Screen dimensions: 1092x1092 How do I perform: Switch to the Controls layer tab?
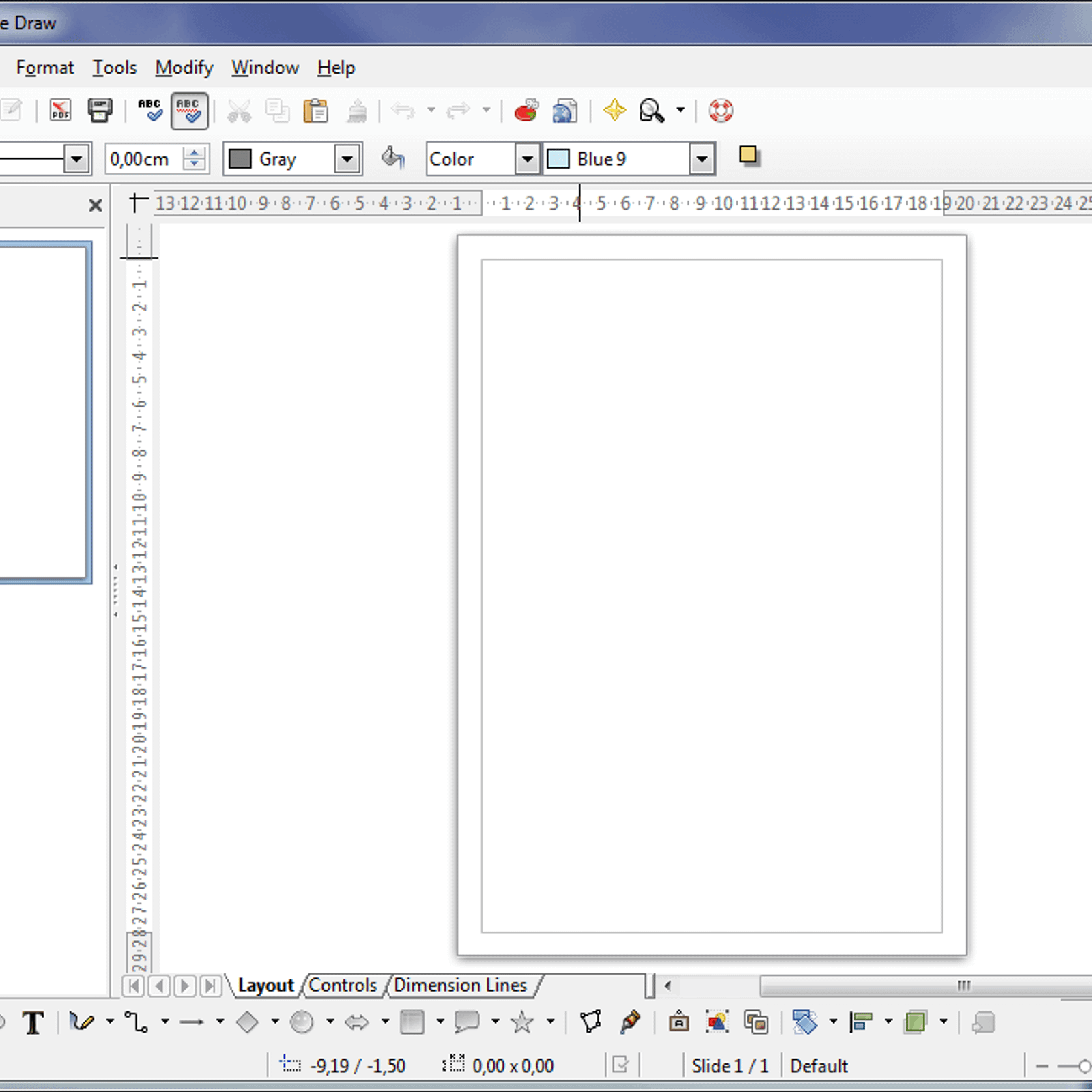point(343,986)
